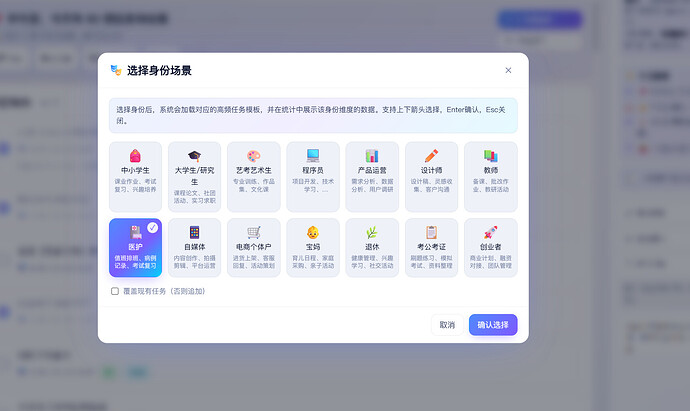Select the 创业者 rocket icon
The width and height of the screenshot is (690, 411).
coord(491,232)
